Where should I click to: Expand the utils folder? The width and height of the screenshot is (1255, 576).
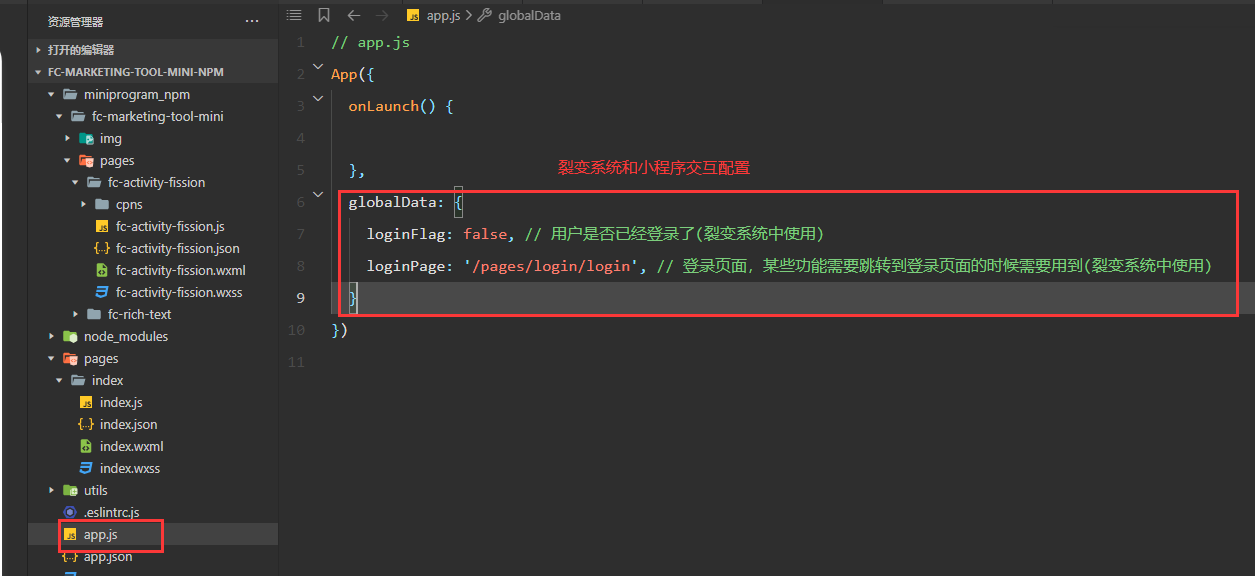pyautogui.click(x=95, y=490)
